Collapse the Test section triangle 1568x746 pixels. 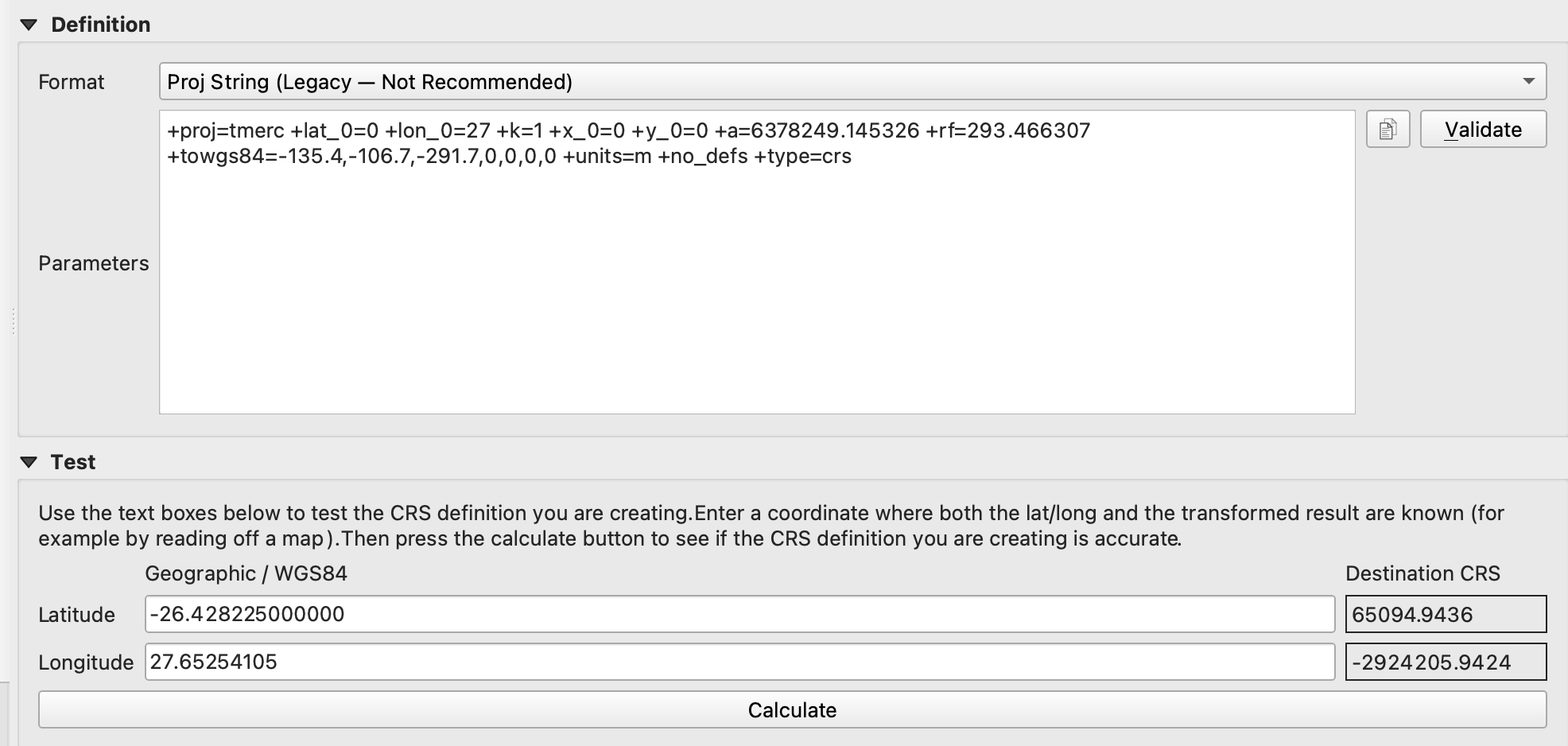pos(29,462)
